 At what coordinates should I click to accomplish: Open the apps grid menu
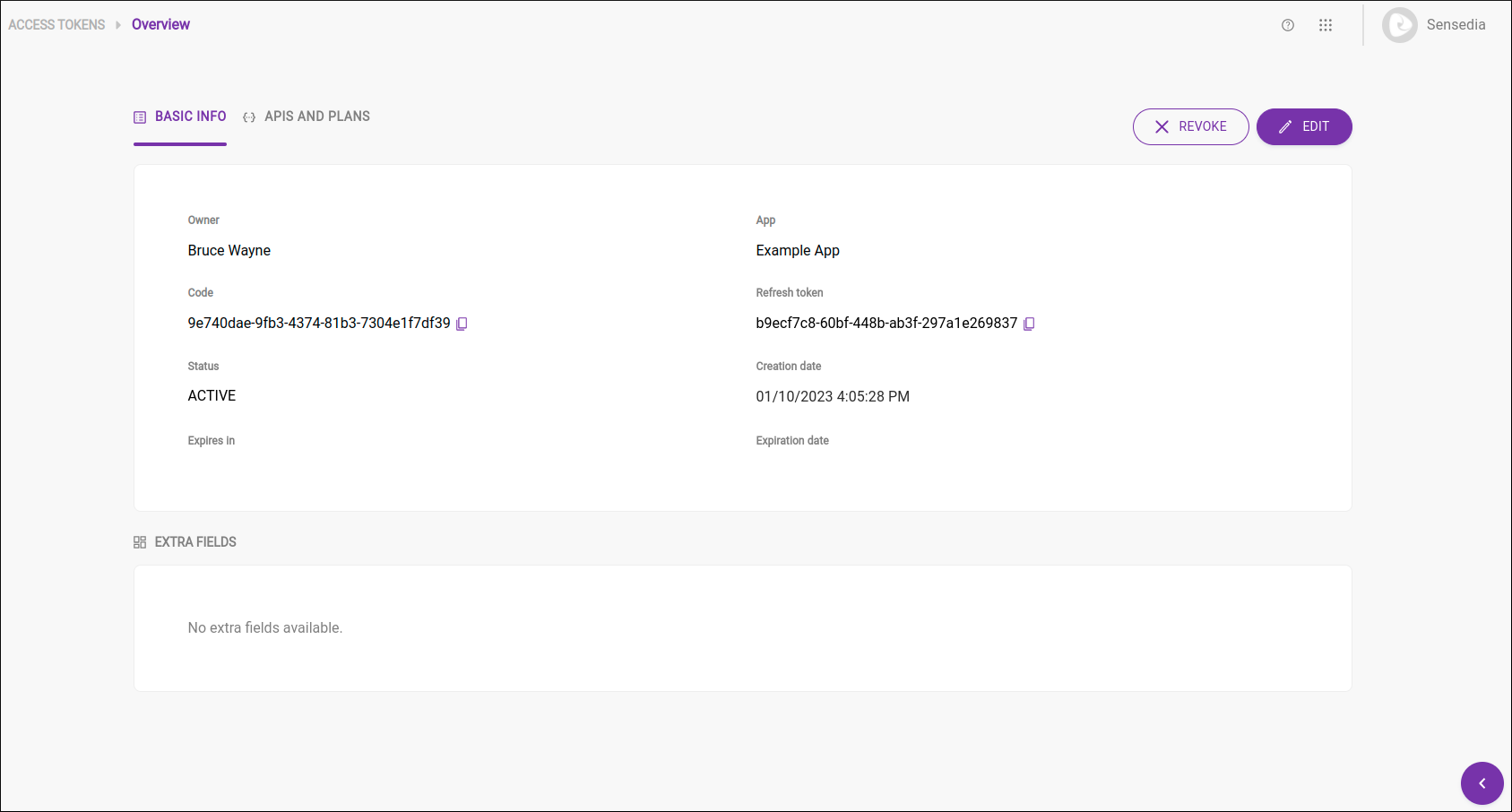[1326, 25]
